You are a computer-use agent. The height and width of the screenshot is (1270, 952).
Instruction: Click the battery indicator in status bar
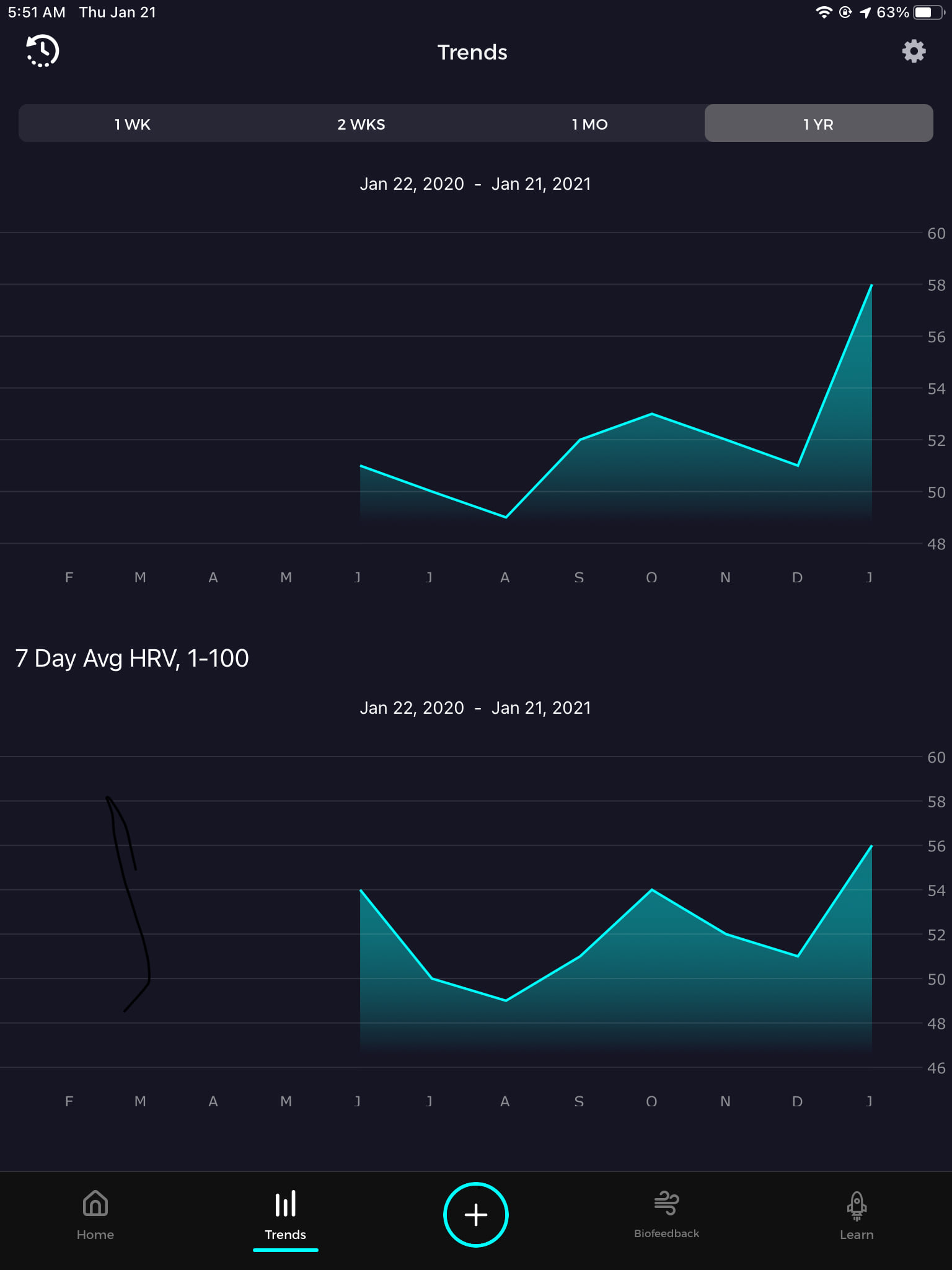point(928,12)
